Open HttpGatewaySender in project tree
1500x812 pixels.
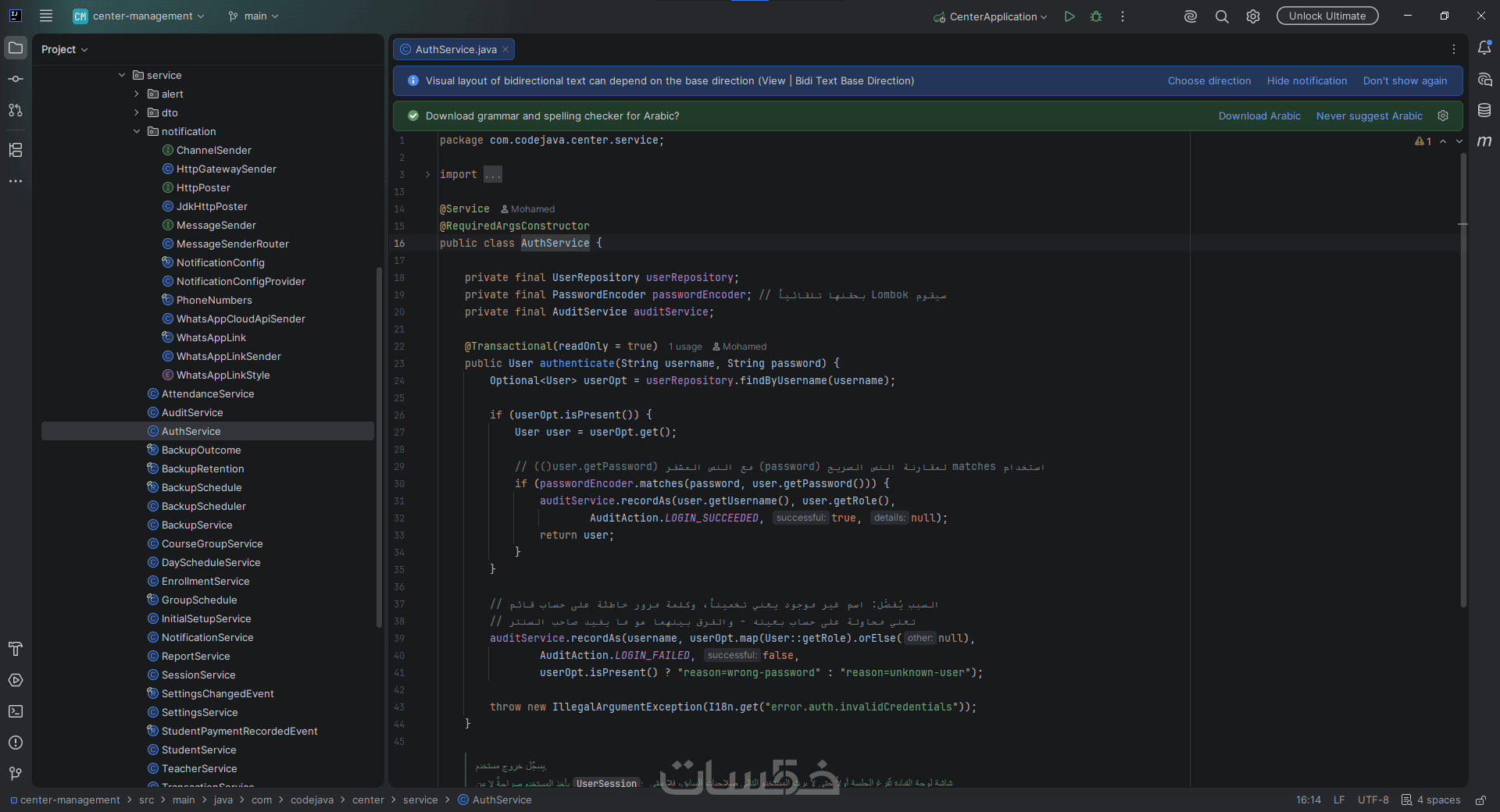tap(227, 169)
